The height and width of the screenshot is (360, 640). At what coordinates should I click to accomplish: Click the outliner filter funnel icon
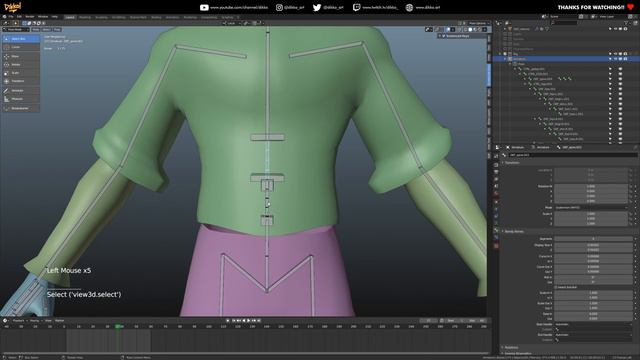click(626, 23)
